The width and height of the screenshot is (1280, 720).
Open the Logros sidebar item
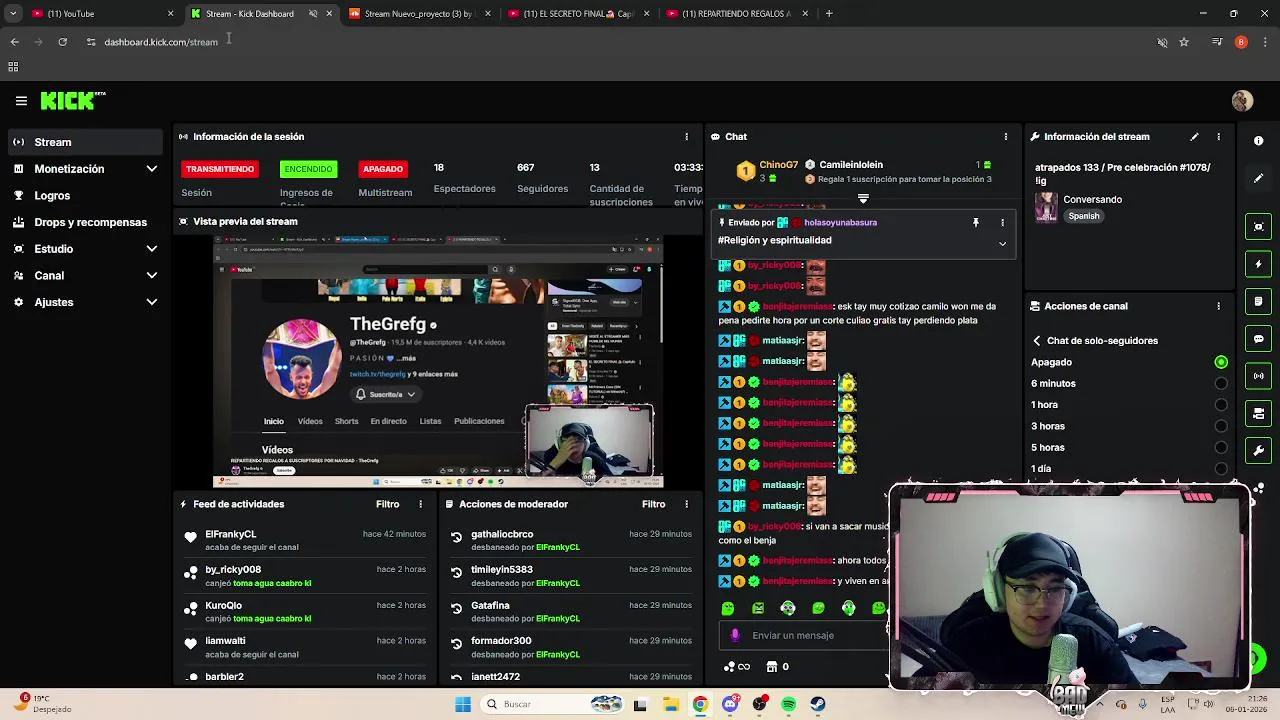(86, 196)
